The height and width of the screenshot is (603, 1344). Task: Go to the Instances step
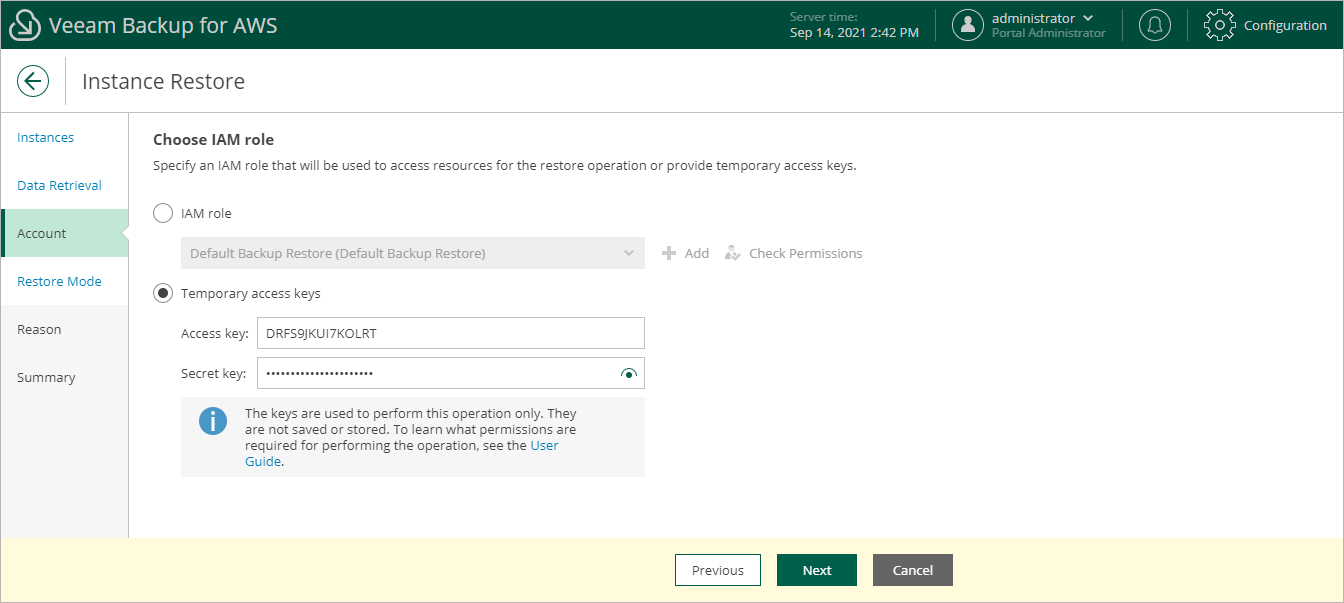coord(46,138)
